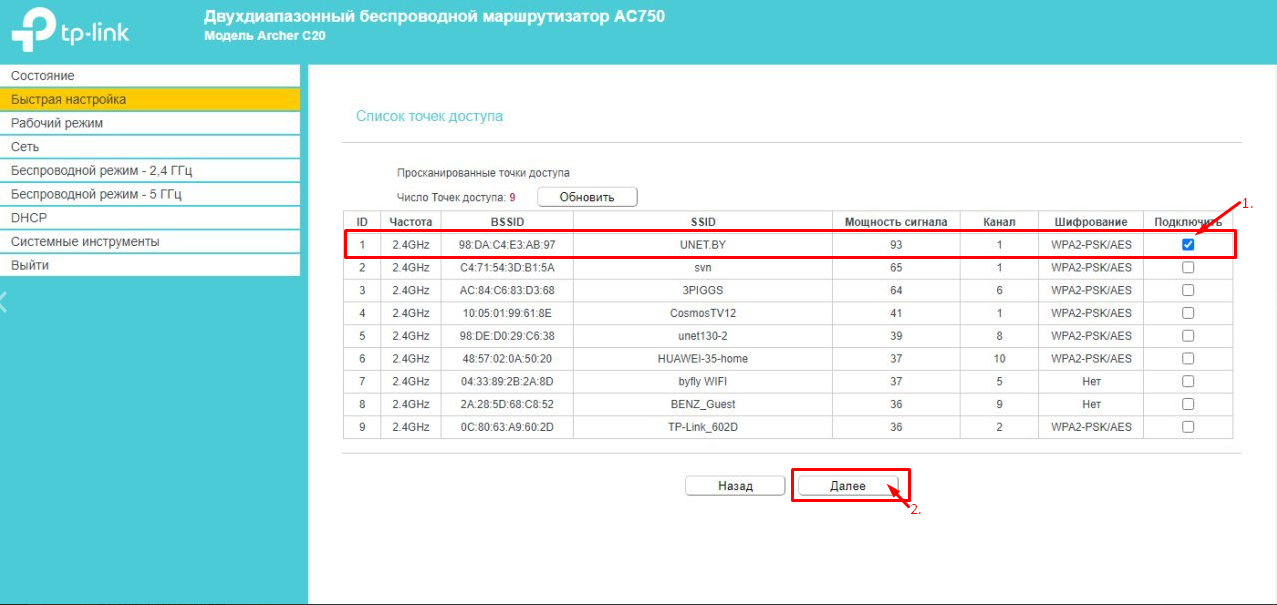
Task: Tick the HUAWEI-35-home connect checkbox
Action: tap(1188, 358)
